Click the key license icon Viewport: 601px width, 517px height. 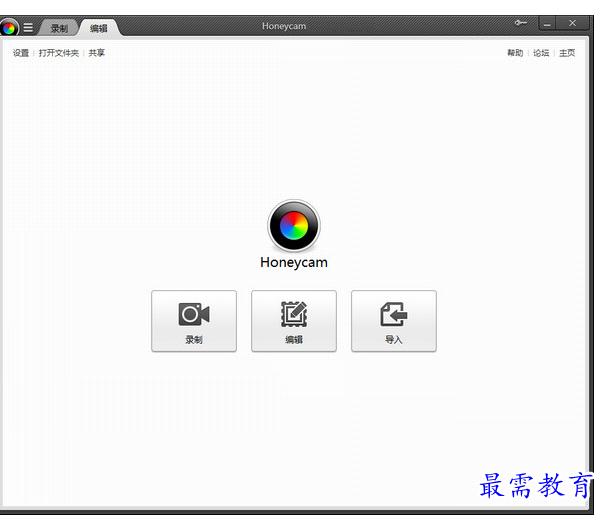coord(520,23)
